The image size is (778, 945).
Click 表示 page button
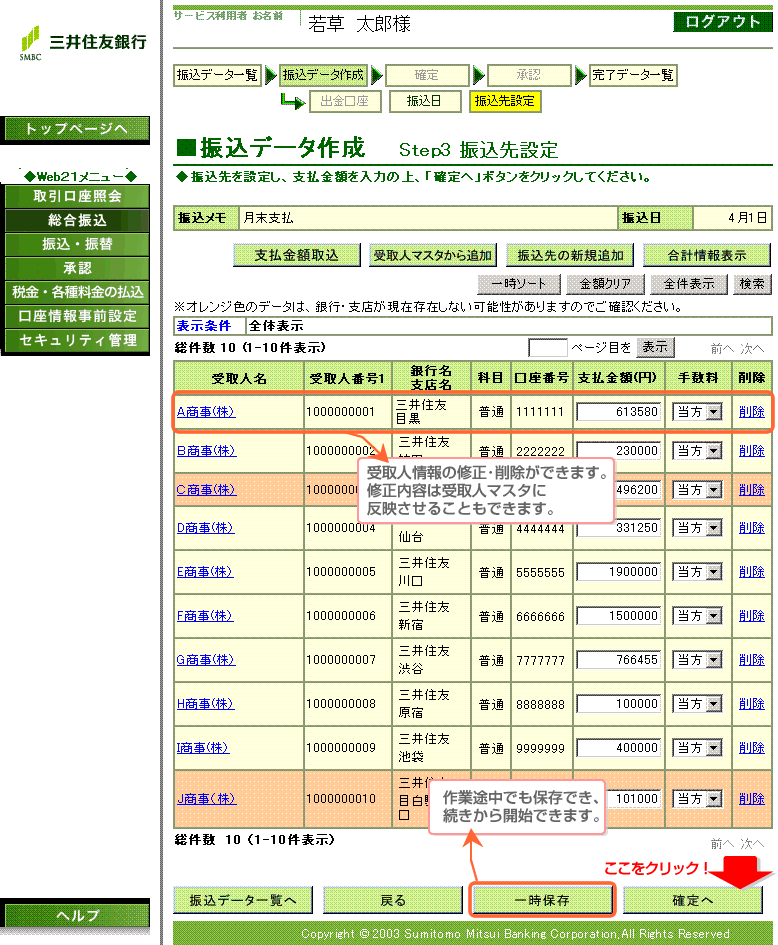(x=654, y=348)
